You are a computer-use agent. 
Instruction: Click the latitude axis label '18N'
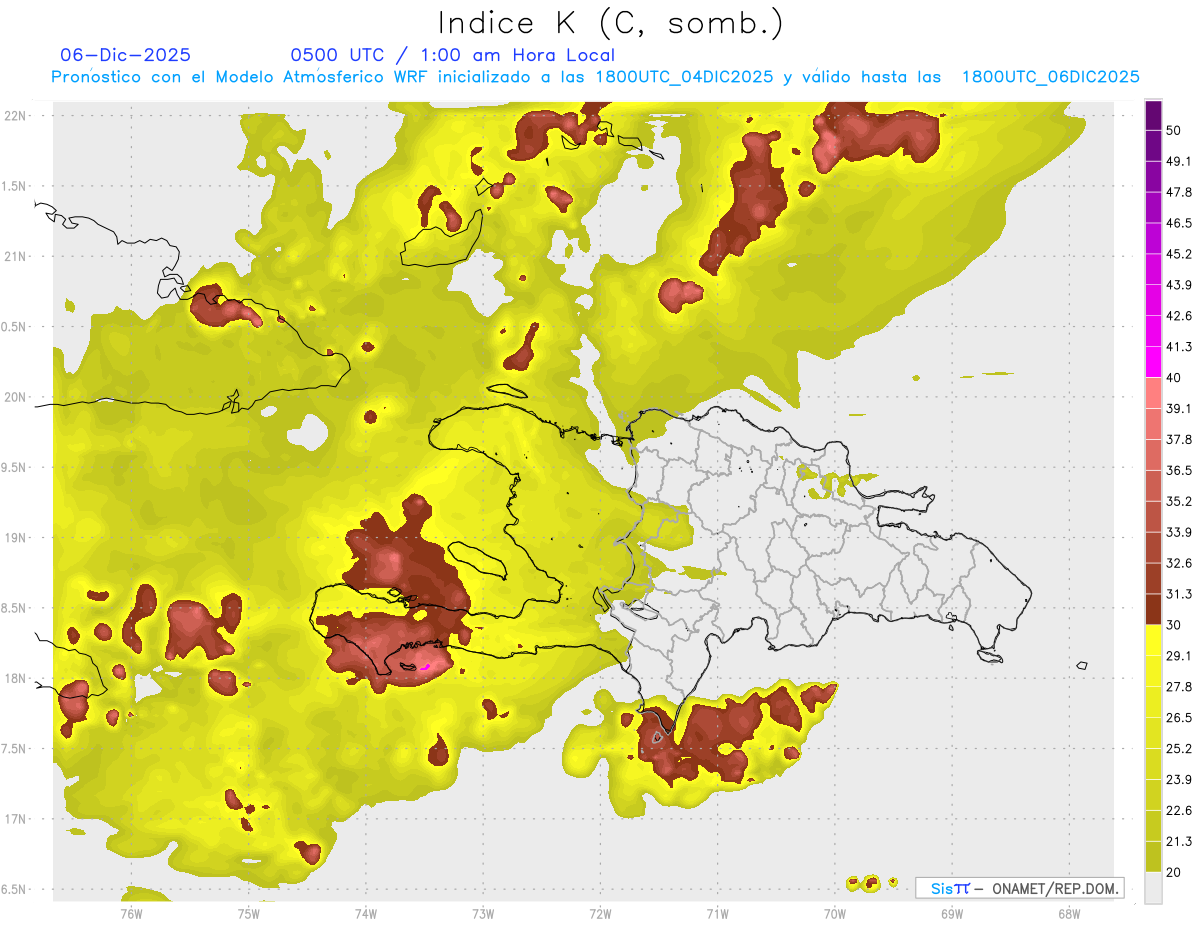point(15,678)
